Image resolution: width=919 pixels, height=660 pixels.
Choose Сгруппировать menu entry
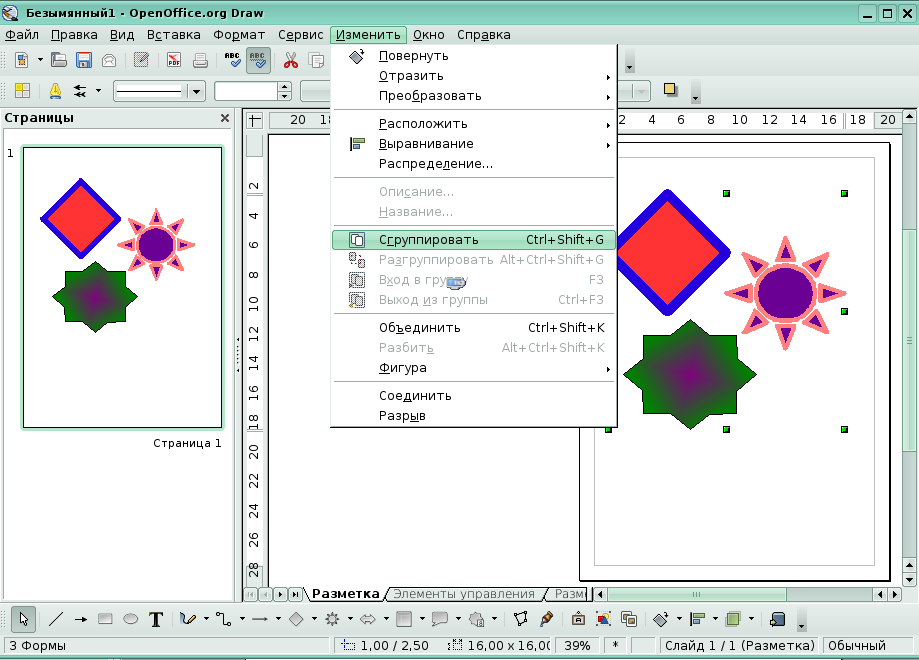click(x=428, y=240)
